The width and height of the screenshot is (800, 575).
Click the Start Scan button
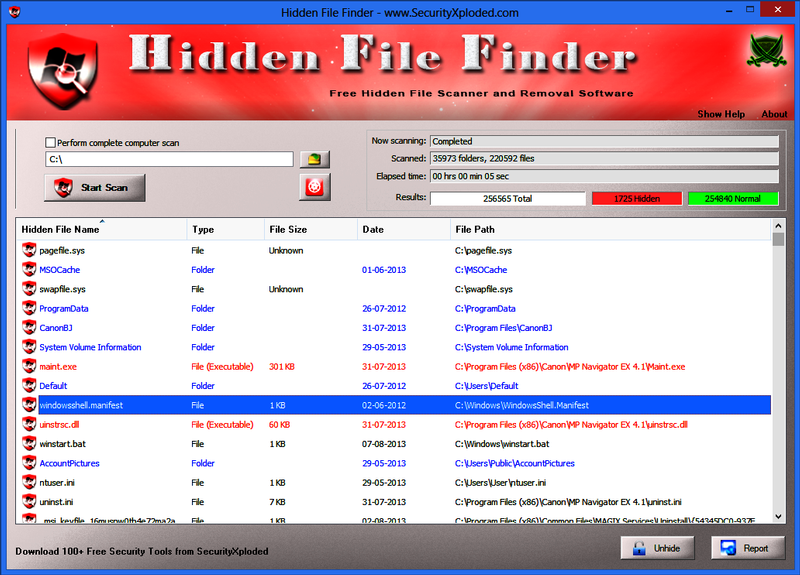point(94,187)
